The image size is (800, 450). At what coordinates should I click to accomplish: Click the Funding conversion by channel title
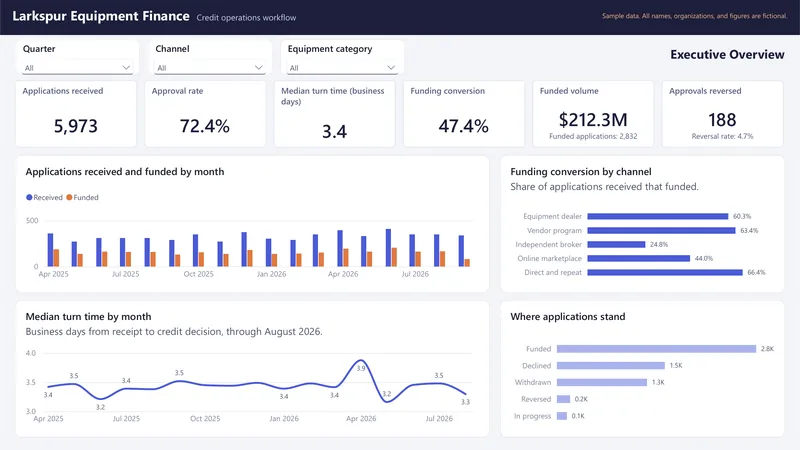click(x=581, y=172)
